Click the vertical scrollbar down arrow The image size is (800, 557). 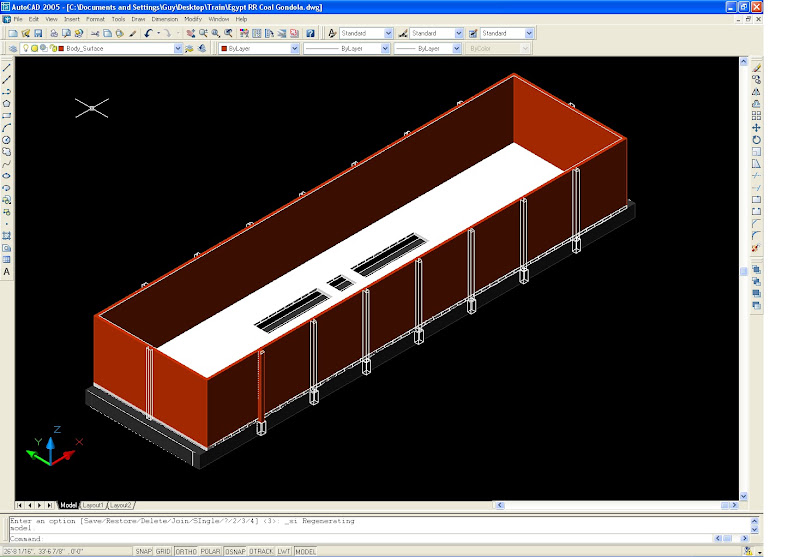point(743,496)
